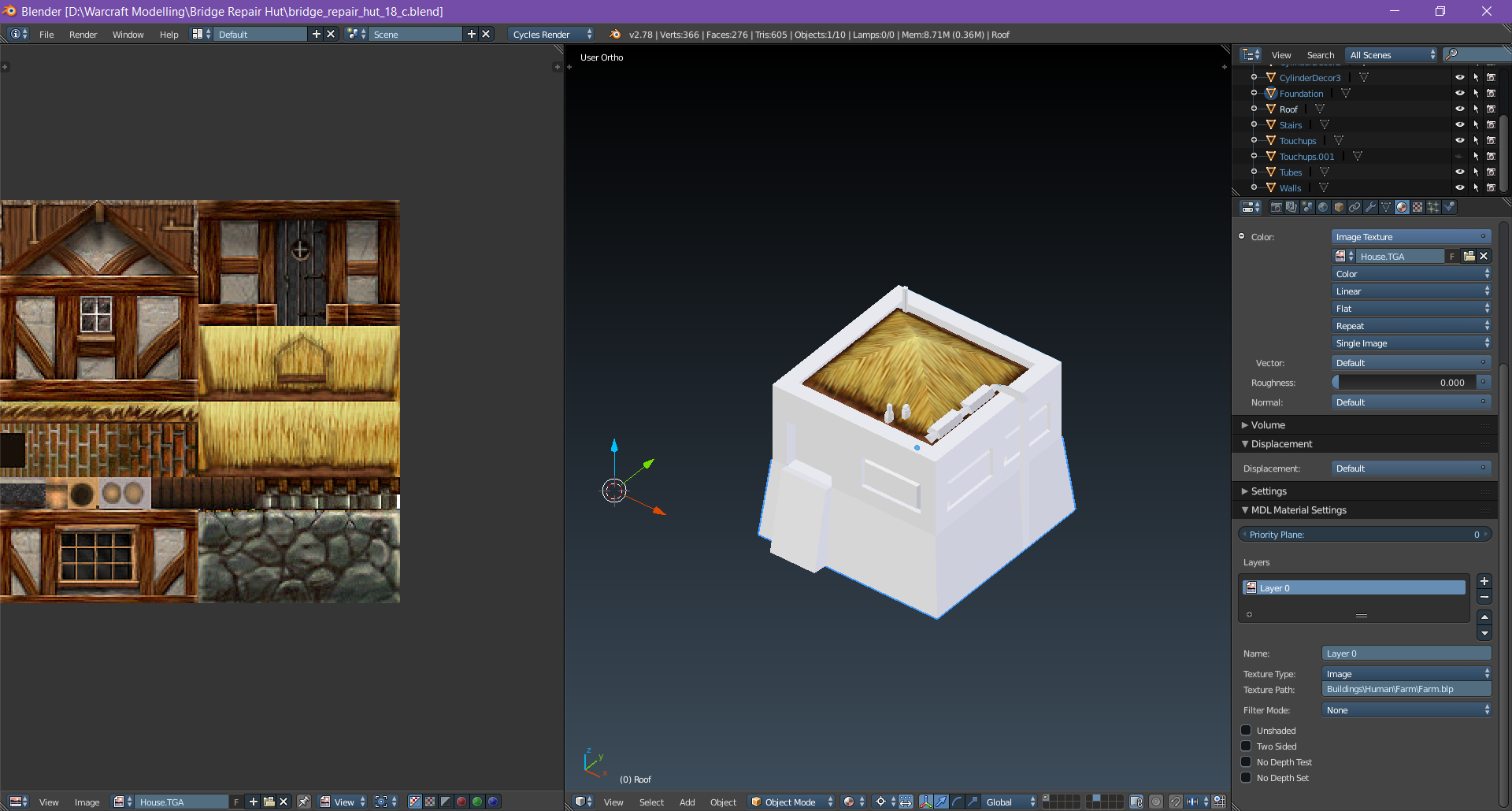Viewport: 1512px width, 811px height.
Task: Show the hidden Touchups.001 object
Action: pyautogui.click(x=1459, y=156)
